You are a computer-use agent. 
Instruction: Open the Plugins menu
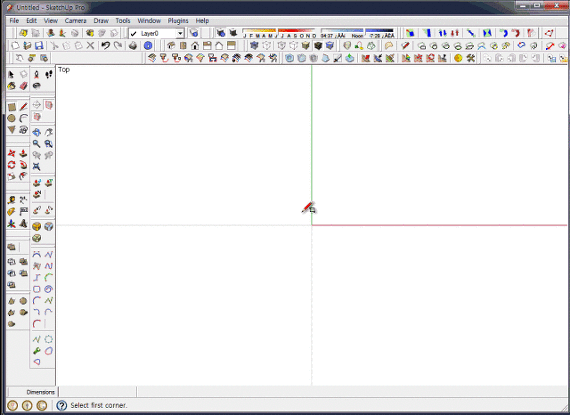coord(178,21)
